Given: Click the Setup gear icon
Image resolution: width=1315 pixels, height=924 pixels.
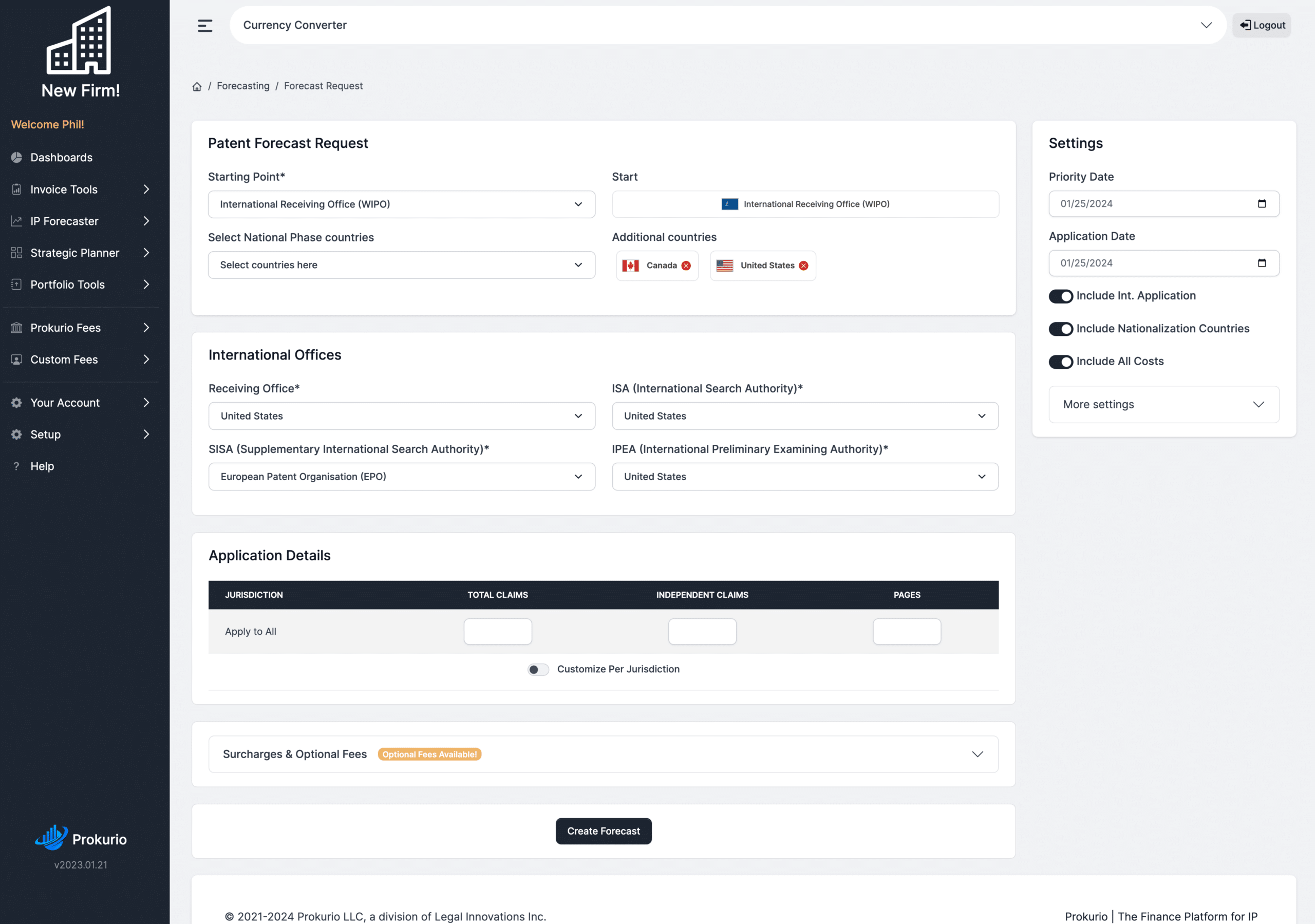Looking at the screenshot, I should [16, 434].
